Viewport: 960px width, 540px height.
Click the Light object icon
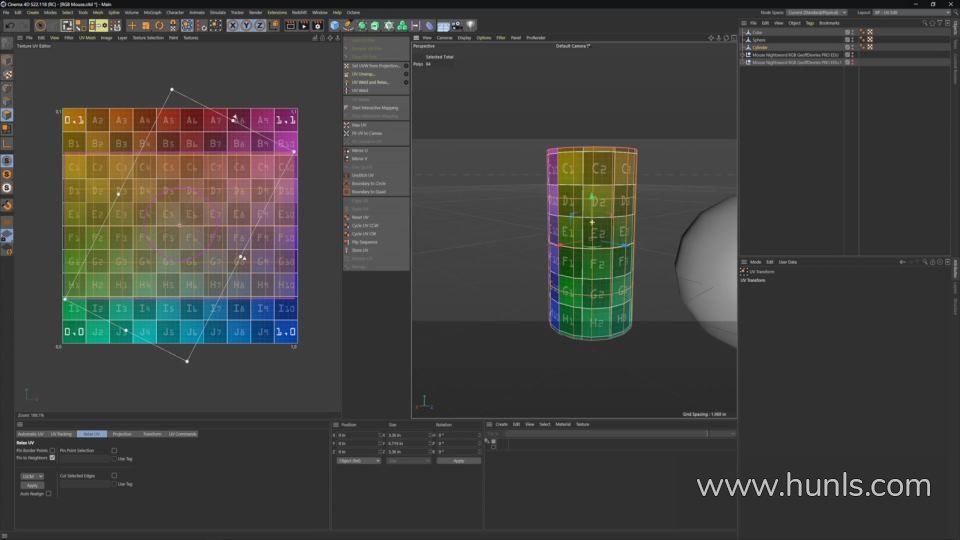[471, 25]
